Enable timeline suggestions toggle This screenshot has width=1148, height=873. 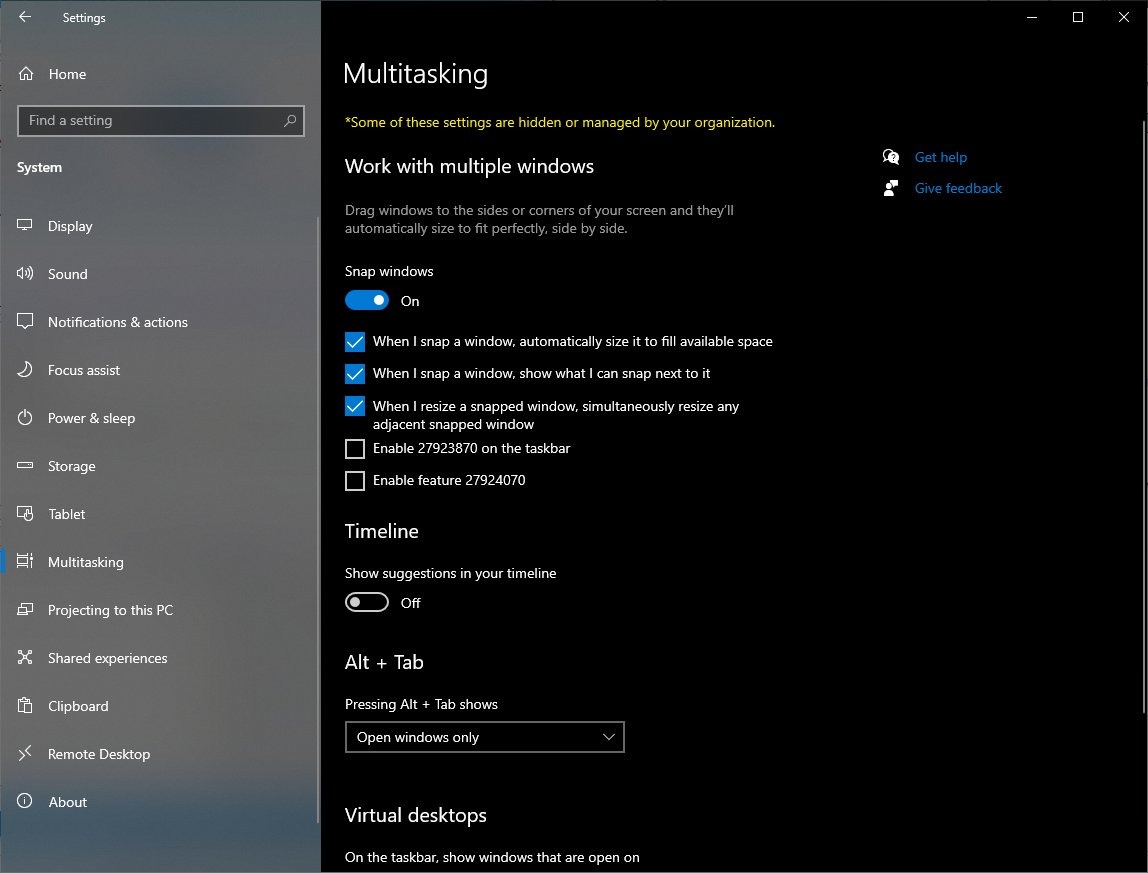367,603
